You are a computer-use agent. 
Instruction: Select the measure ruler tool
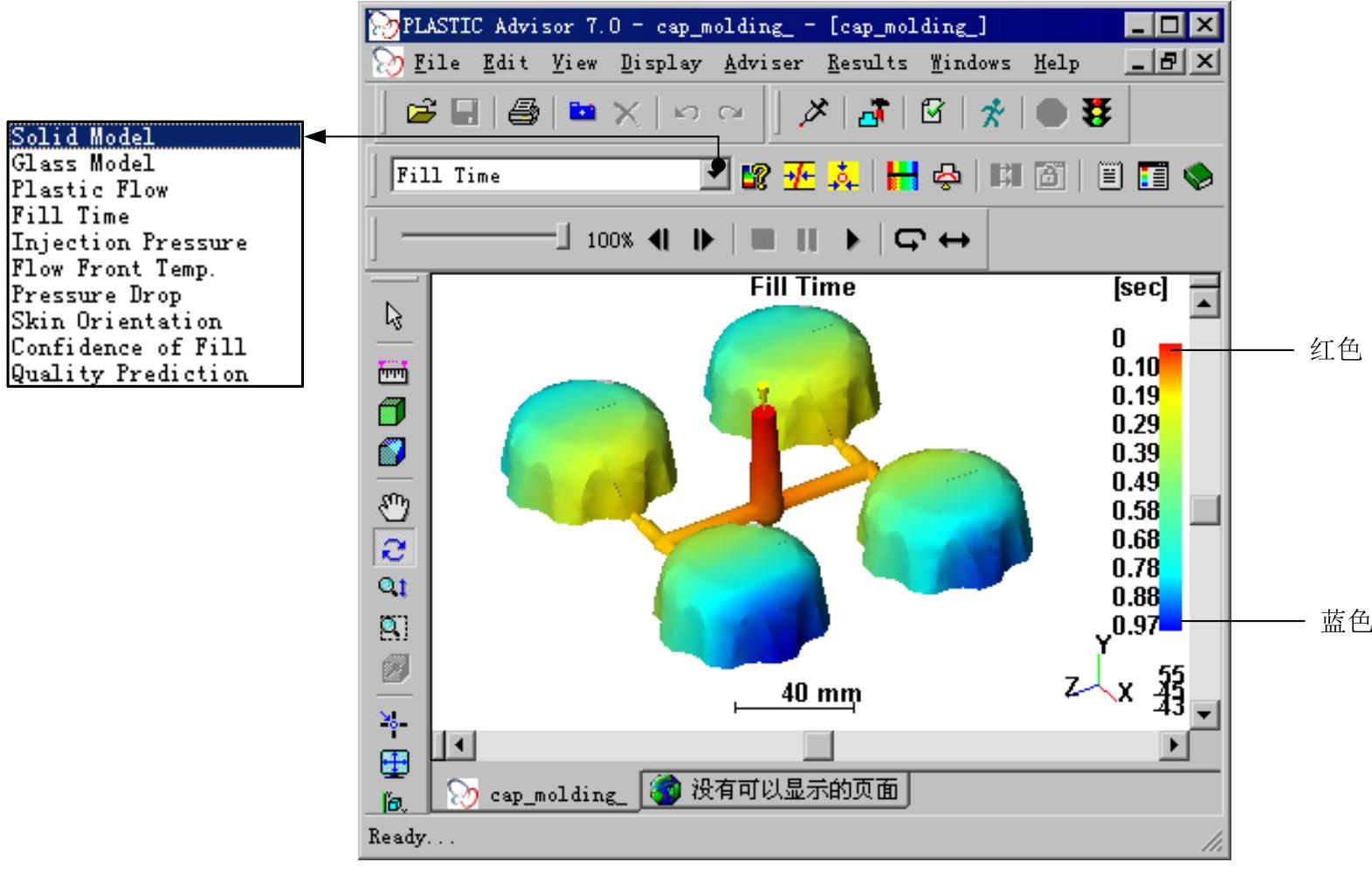(393, 371)
